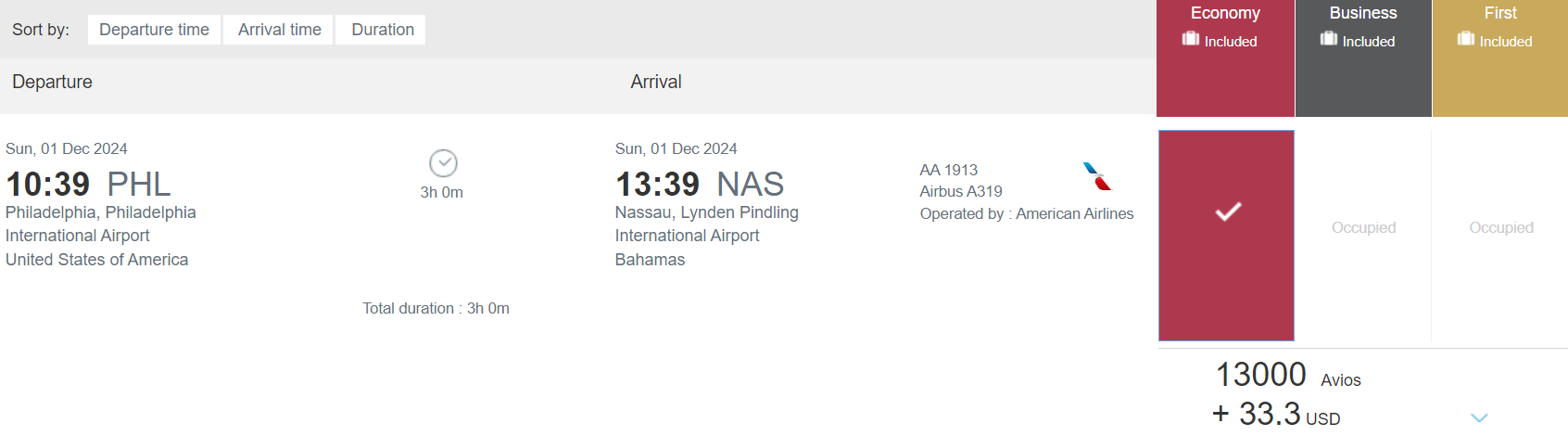Image resolution: width=1568 pixels, height=436 pixels.
Task: Switch to the Business cabin header
Action: click(x=1362, y=14)
